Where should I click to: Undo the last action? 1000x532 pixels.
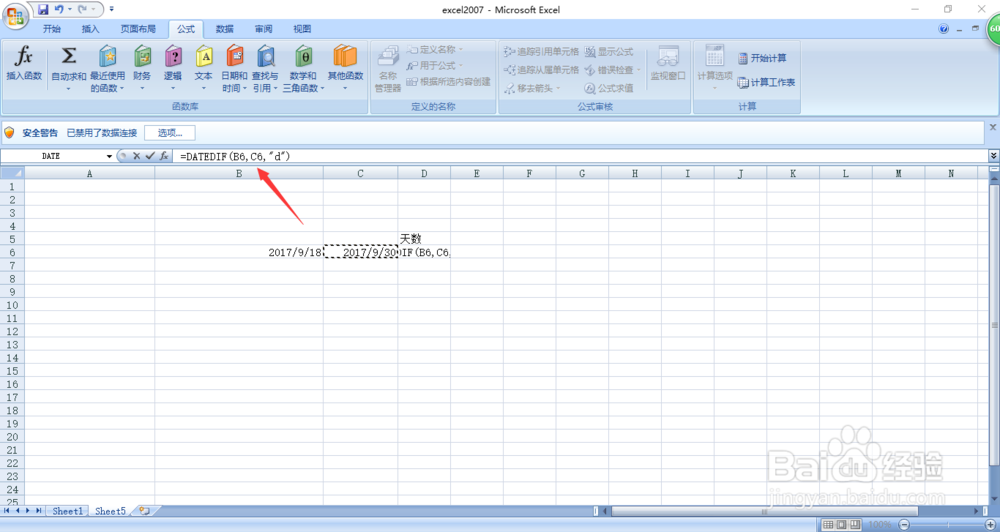tap(59, 10)
